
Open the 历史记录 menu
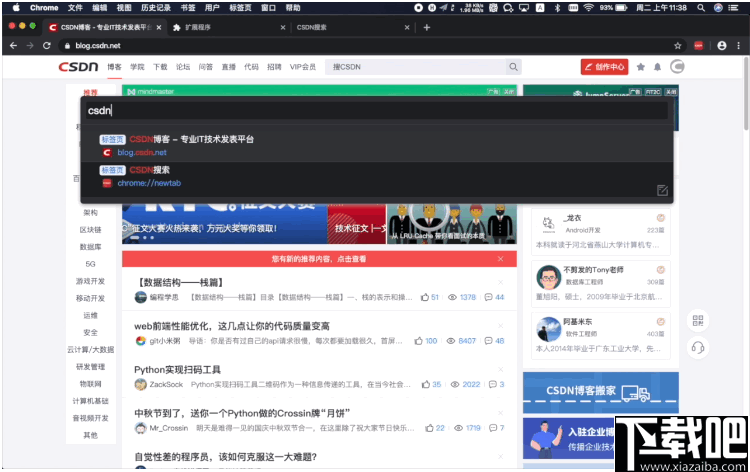pos(156,8)
